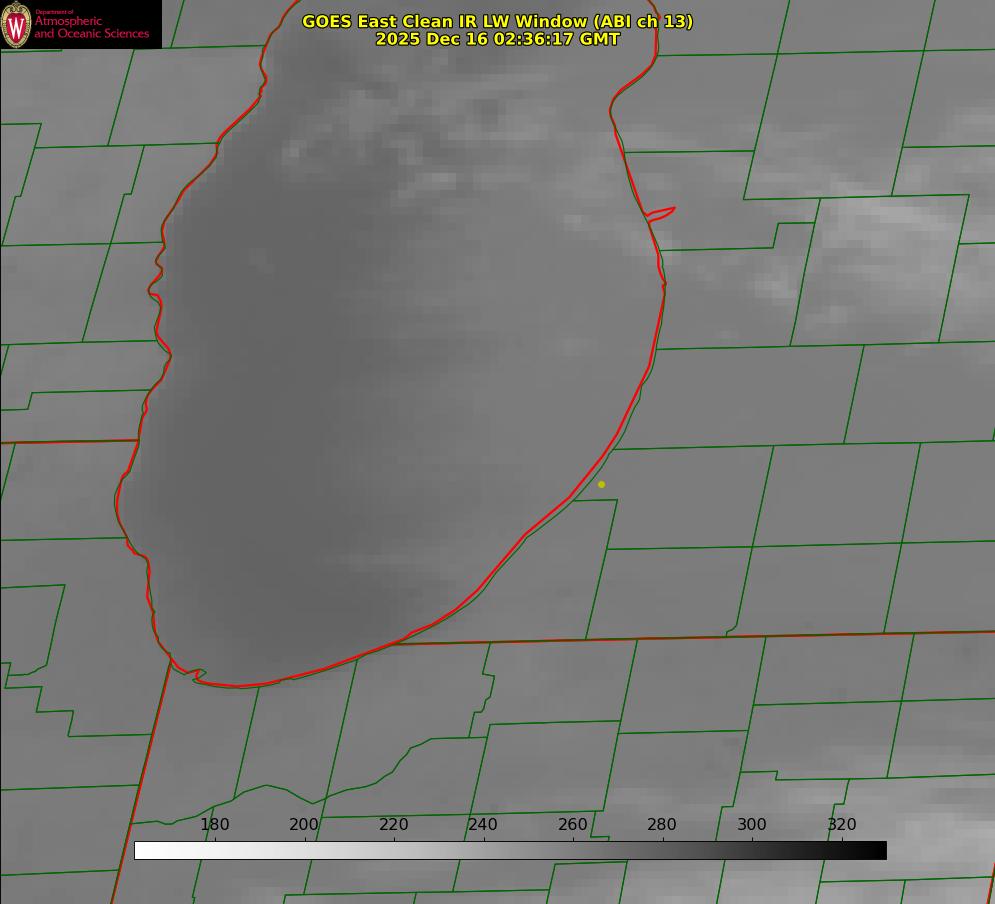Screen dimensions: 995x904
Task: Pick the 260 label on the colorbar
Action: click(x=573, y=824)
